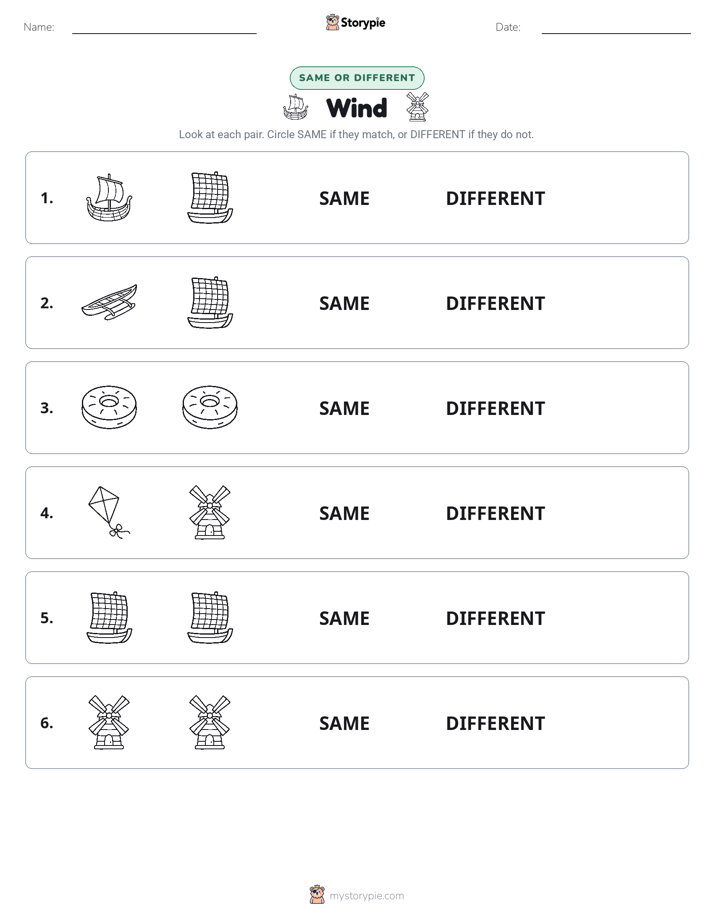The width and height of the screenshot is (714, 924).
Task: Select SAME for pair 3
Action: tap(344, 408)
